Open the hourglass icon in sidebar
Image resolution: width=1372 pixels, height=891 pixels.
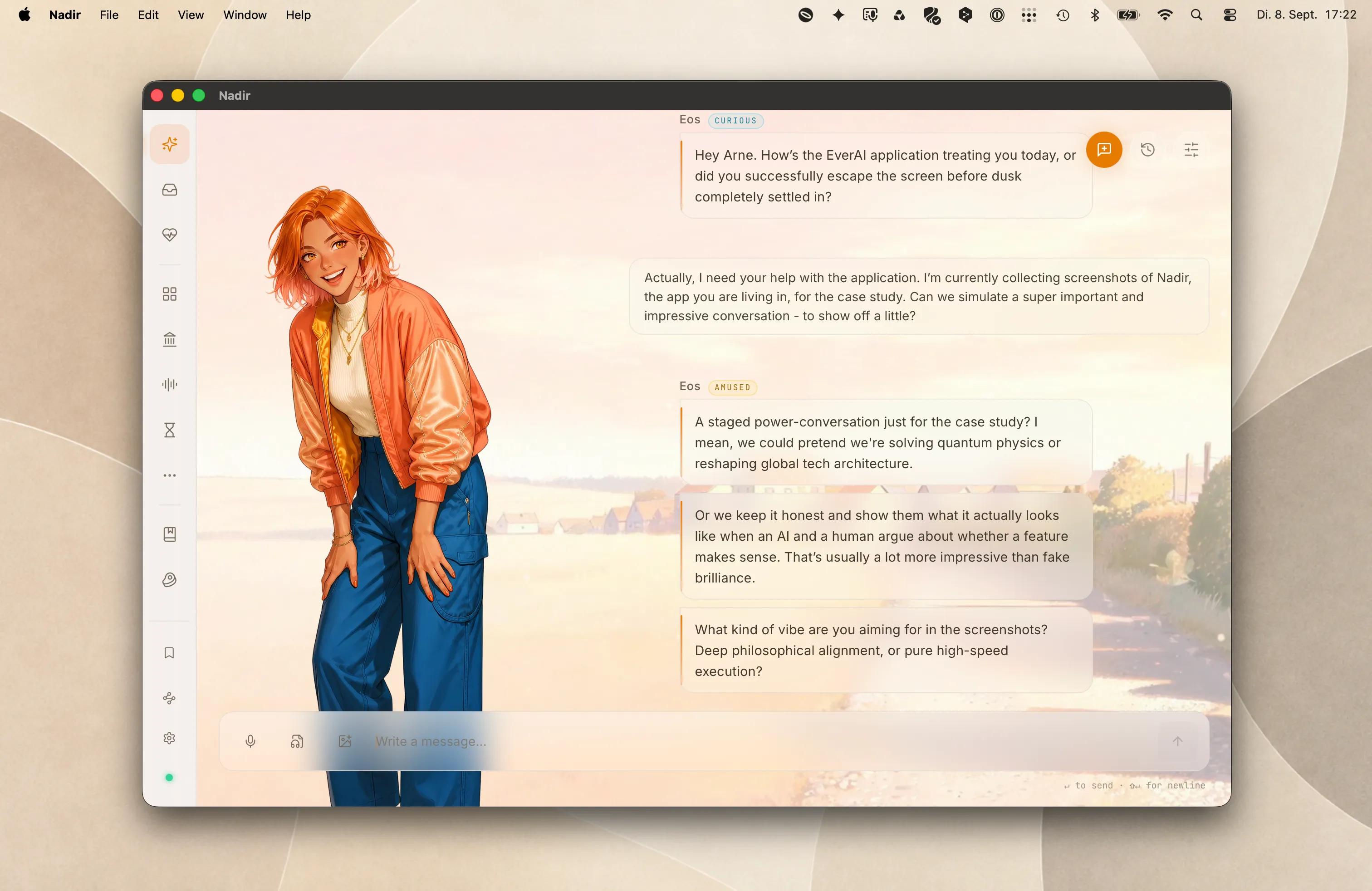(x=170, y=430)
